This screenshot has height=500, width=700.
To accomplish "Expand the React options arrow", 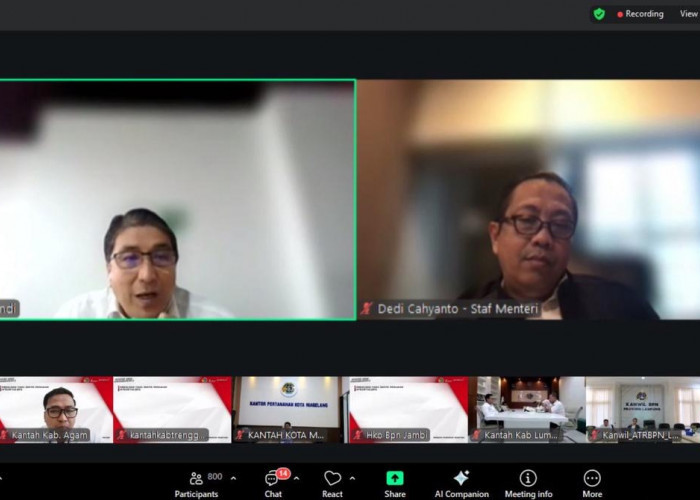I will [352, 478].
